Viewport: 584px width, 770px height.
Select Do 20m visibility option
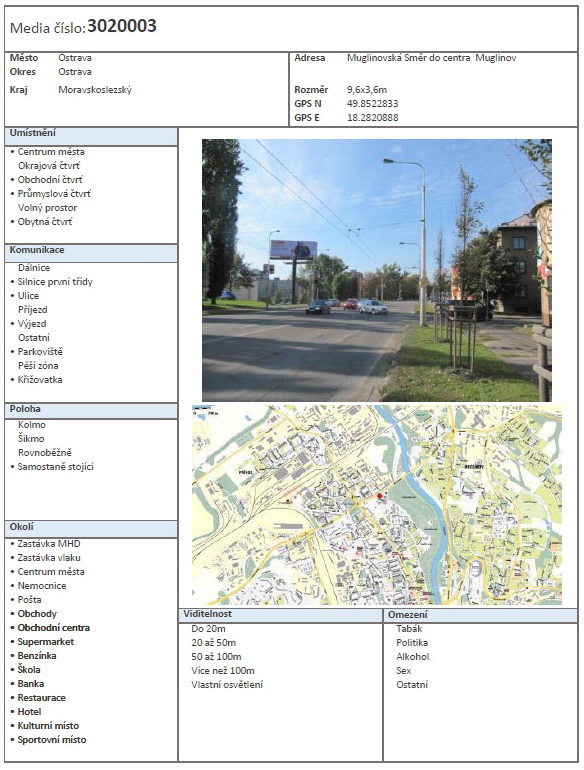(x=208, y=629)
